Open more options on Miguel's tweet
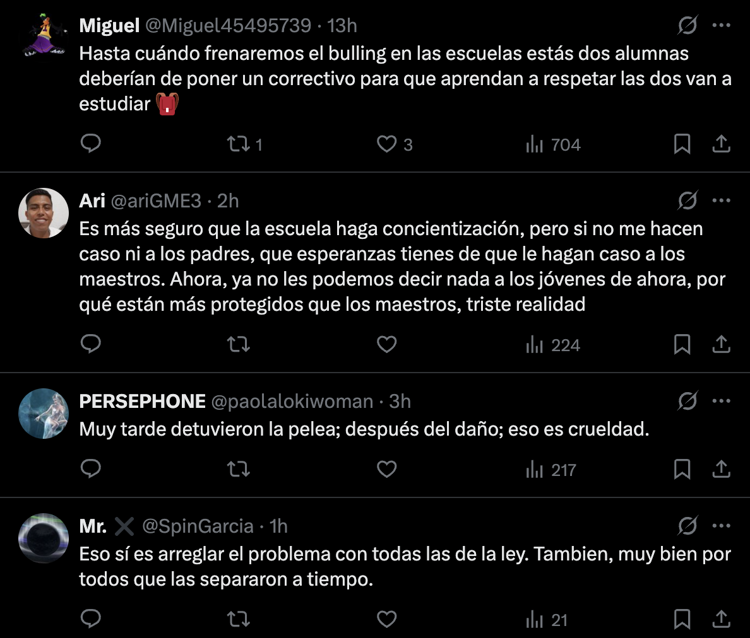750x638 pixels. click(x=720, y=25)
